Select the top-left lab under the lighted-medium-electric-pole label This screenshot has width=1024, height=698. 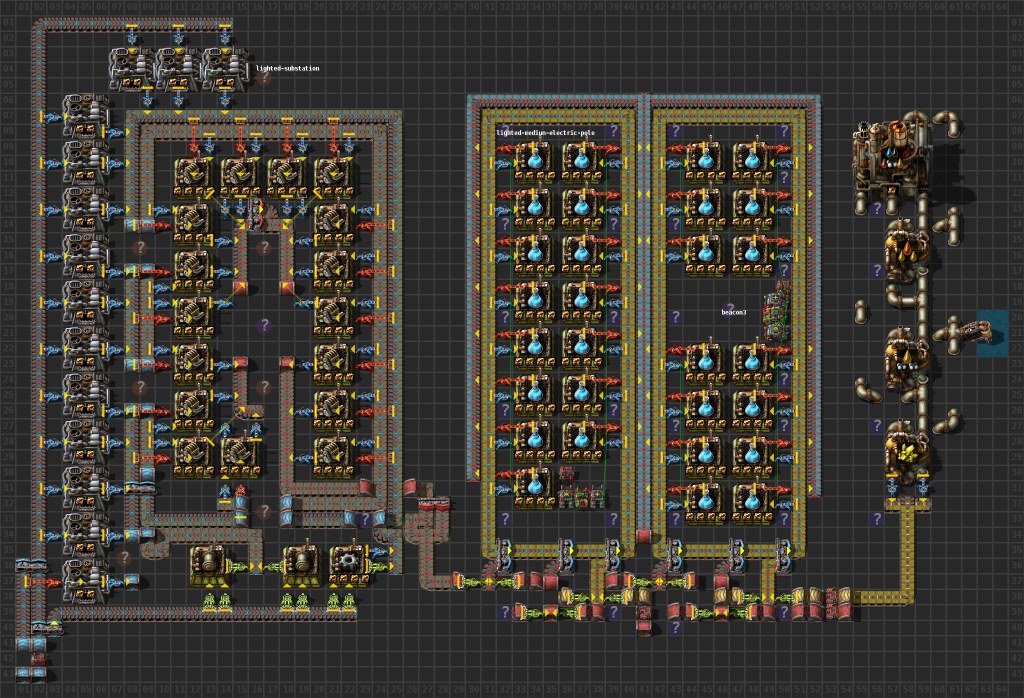(535, 162)
